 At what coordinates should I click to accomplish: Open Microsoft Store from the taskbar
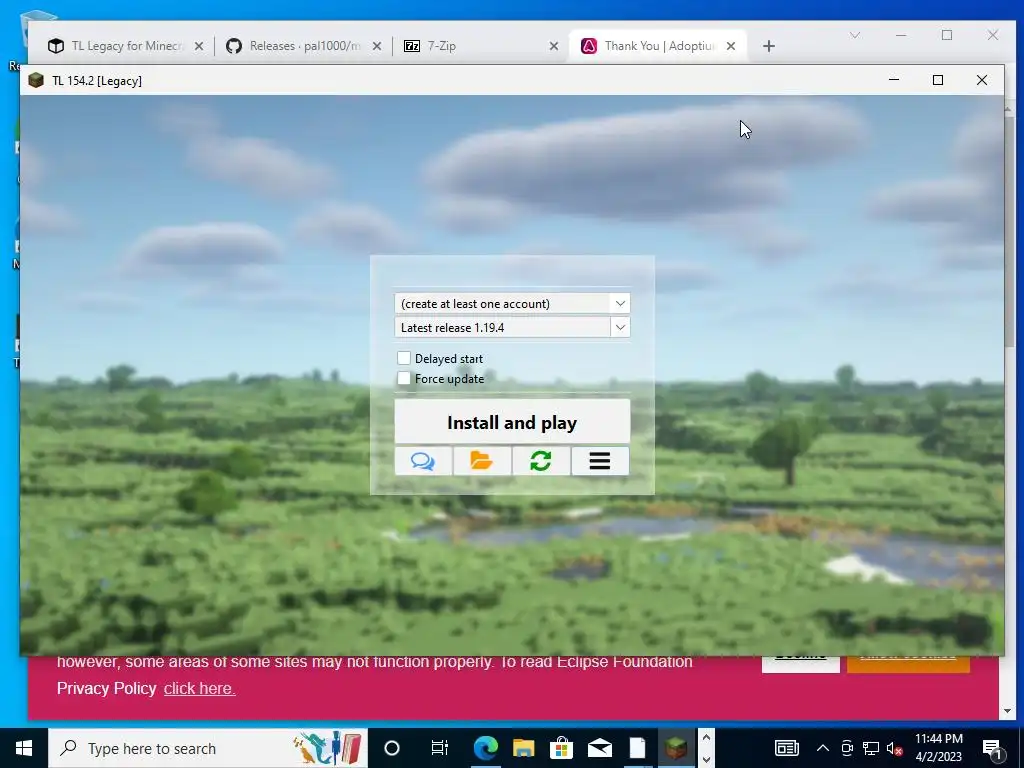[x=561, y=748]
